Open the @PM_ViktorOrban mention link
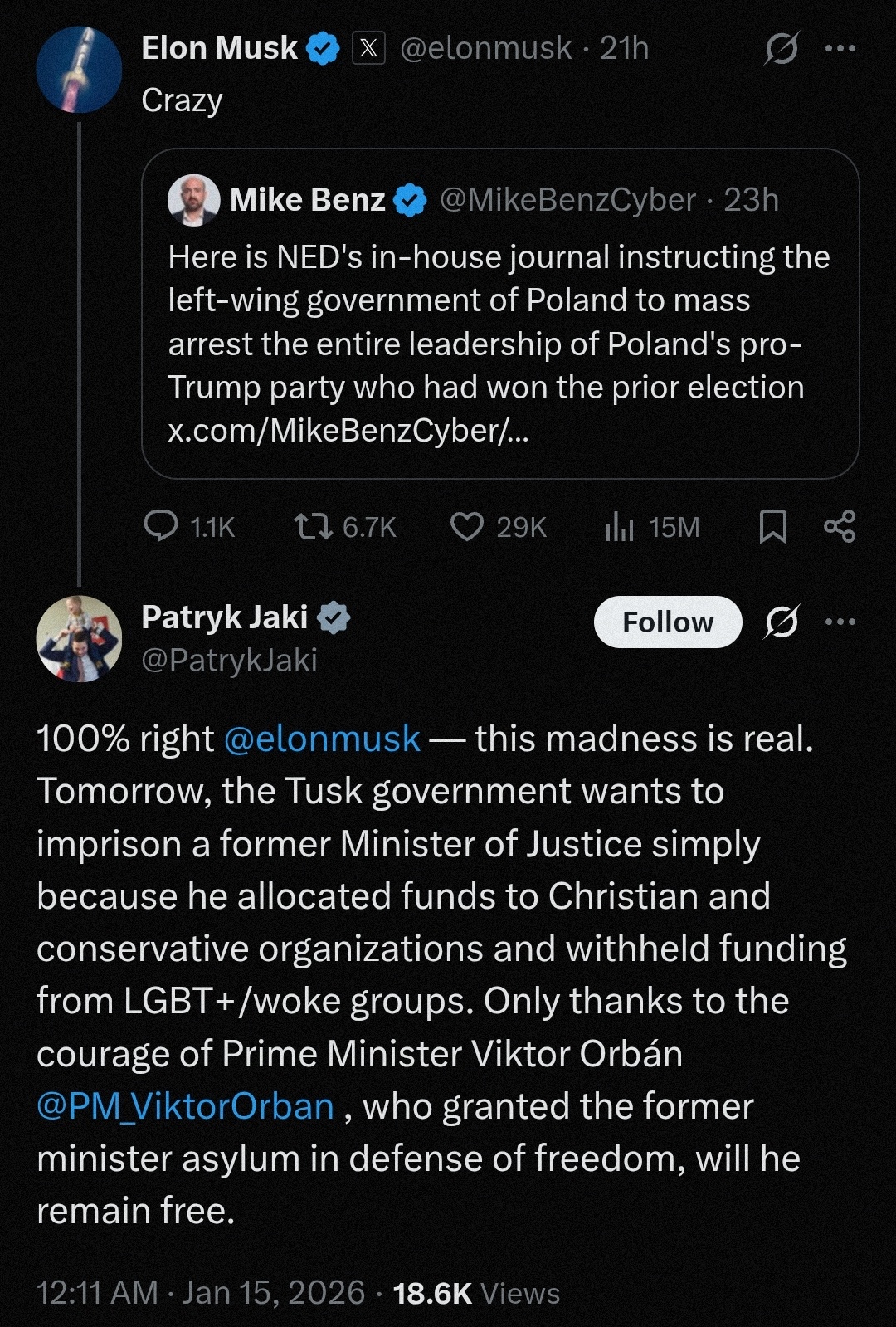 pos(185,1106)
